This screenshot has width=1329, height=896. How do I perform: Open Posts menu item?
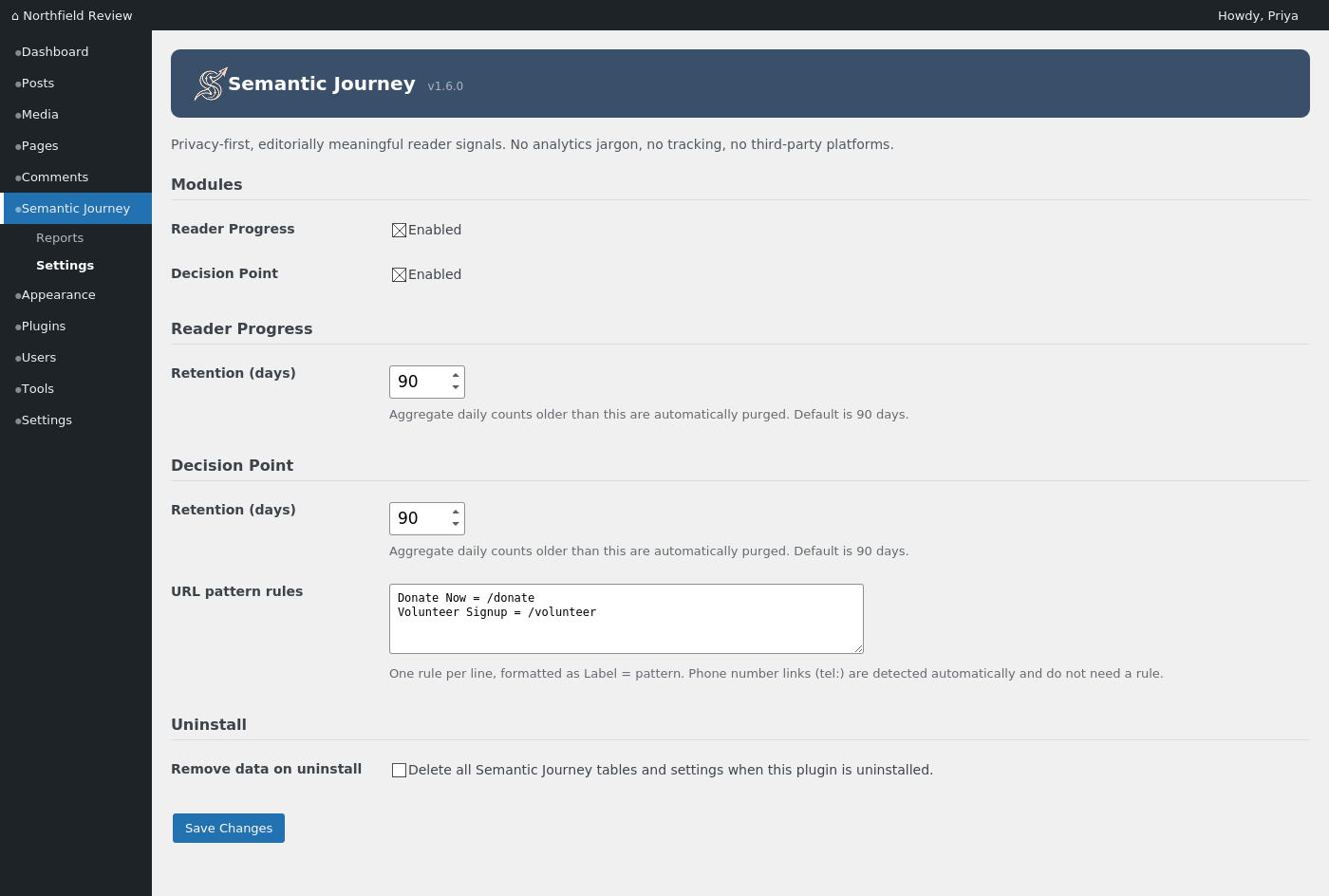click(76, 84)
